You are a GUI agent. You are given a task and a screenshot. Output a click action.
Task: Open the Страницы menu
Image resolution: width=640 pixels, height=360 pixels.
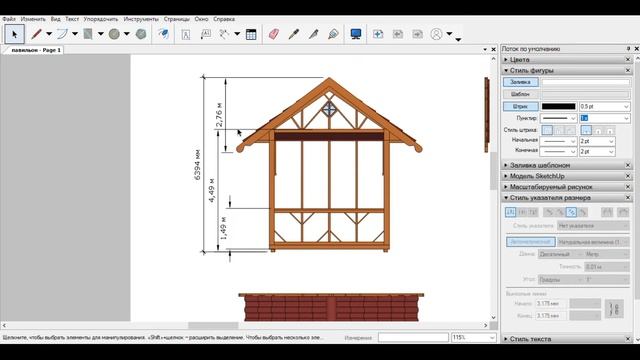[177, 19]
